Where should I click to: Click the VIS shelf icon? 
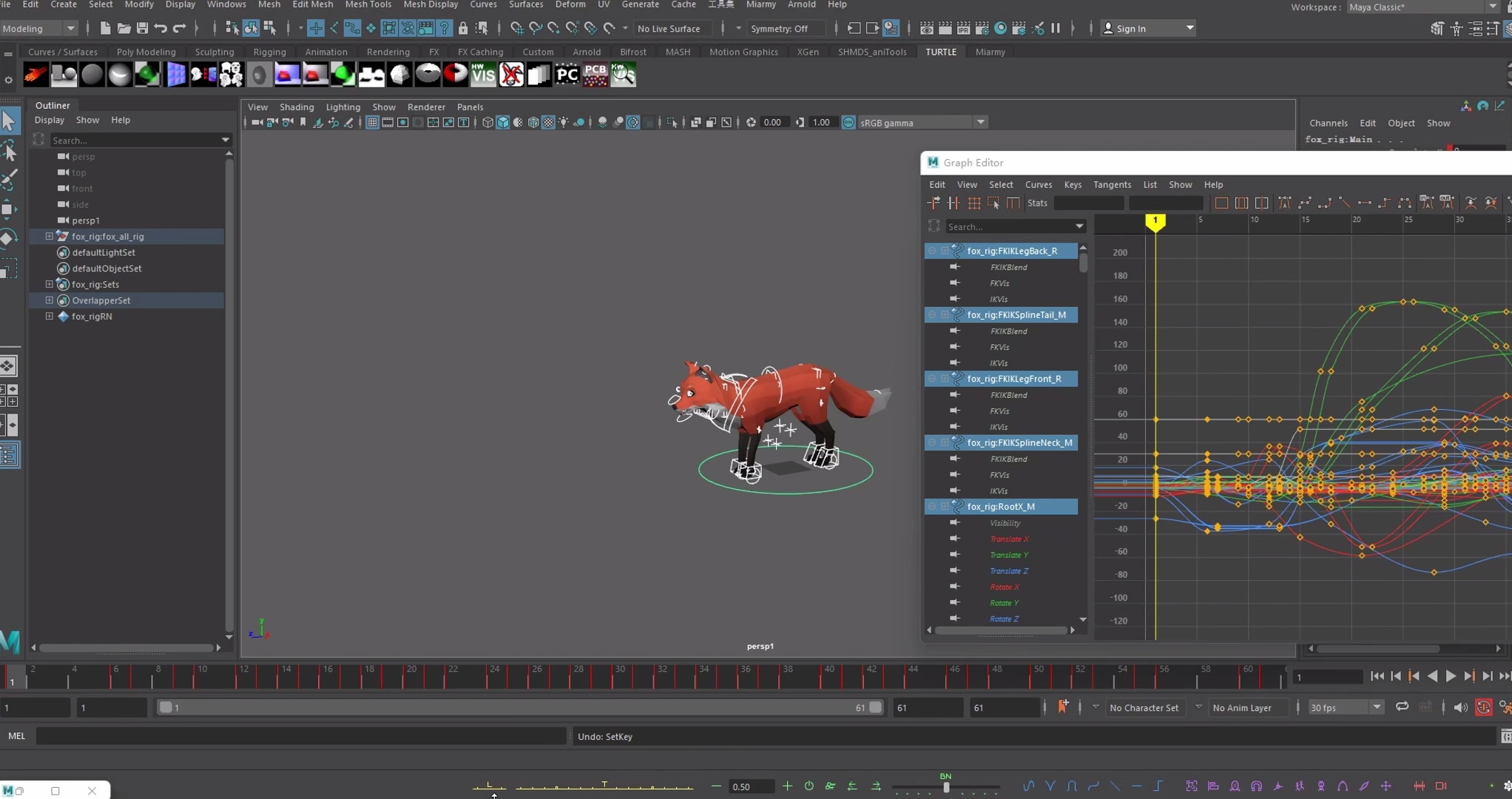coord(483,75)
